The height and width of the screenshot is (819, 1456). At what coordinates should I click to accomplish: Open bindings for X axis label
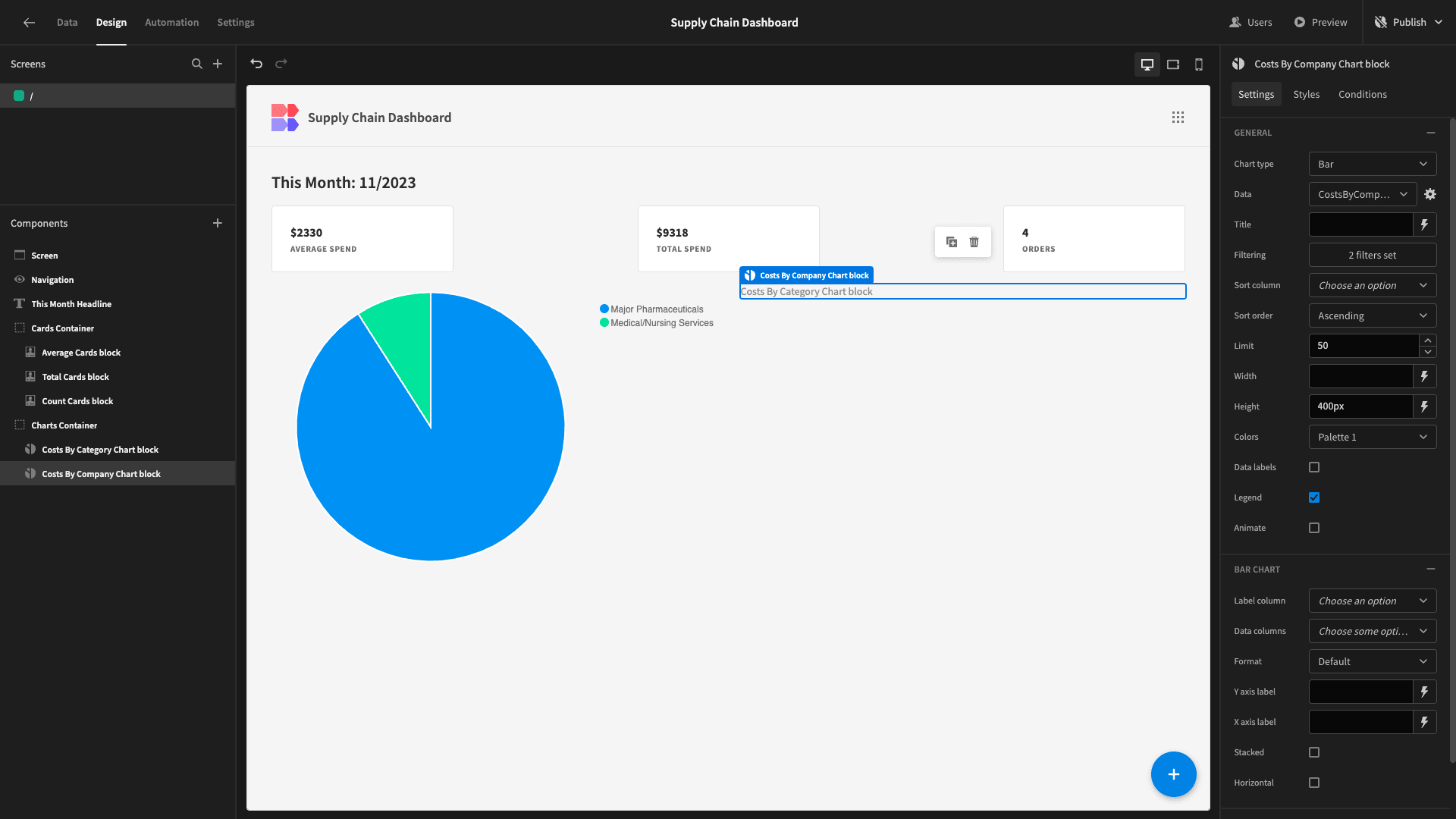tap(1425, 722)
